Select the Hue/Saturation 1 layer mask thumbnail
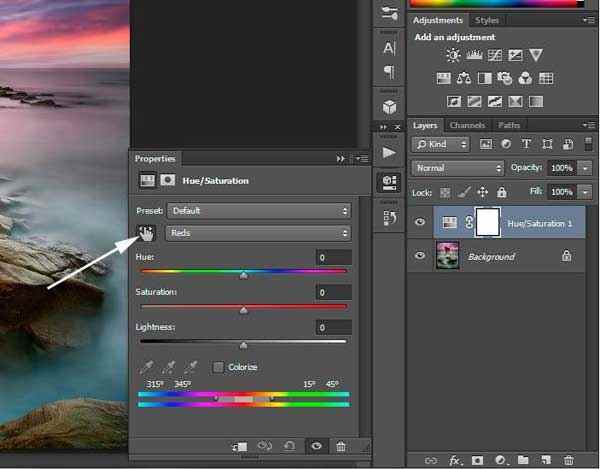600x469 pixels. click(487, 222)
